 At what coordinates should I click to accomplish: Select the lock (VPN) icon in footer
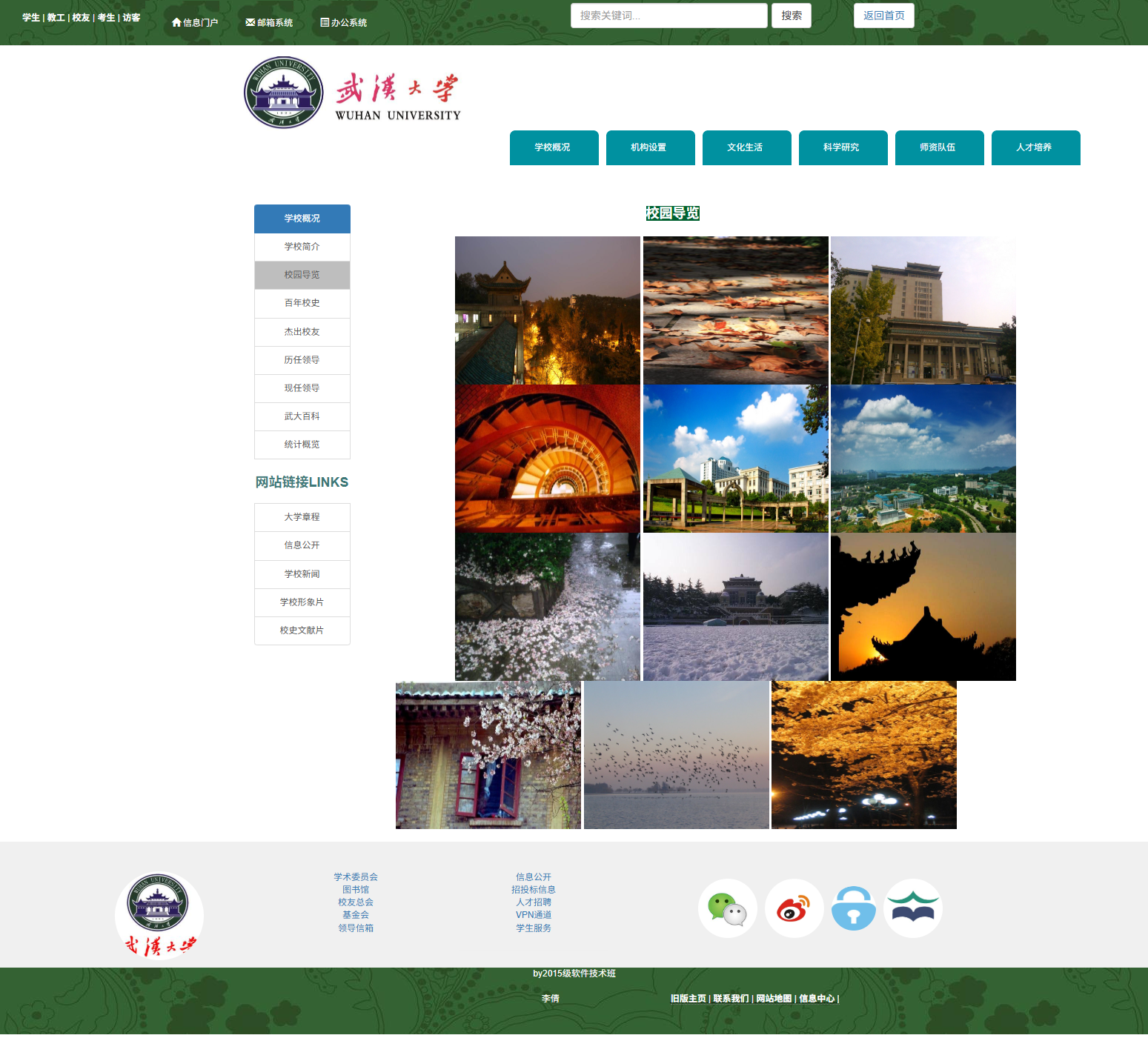854,908
